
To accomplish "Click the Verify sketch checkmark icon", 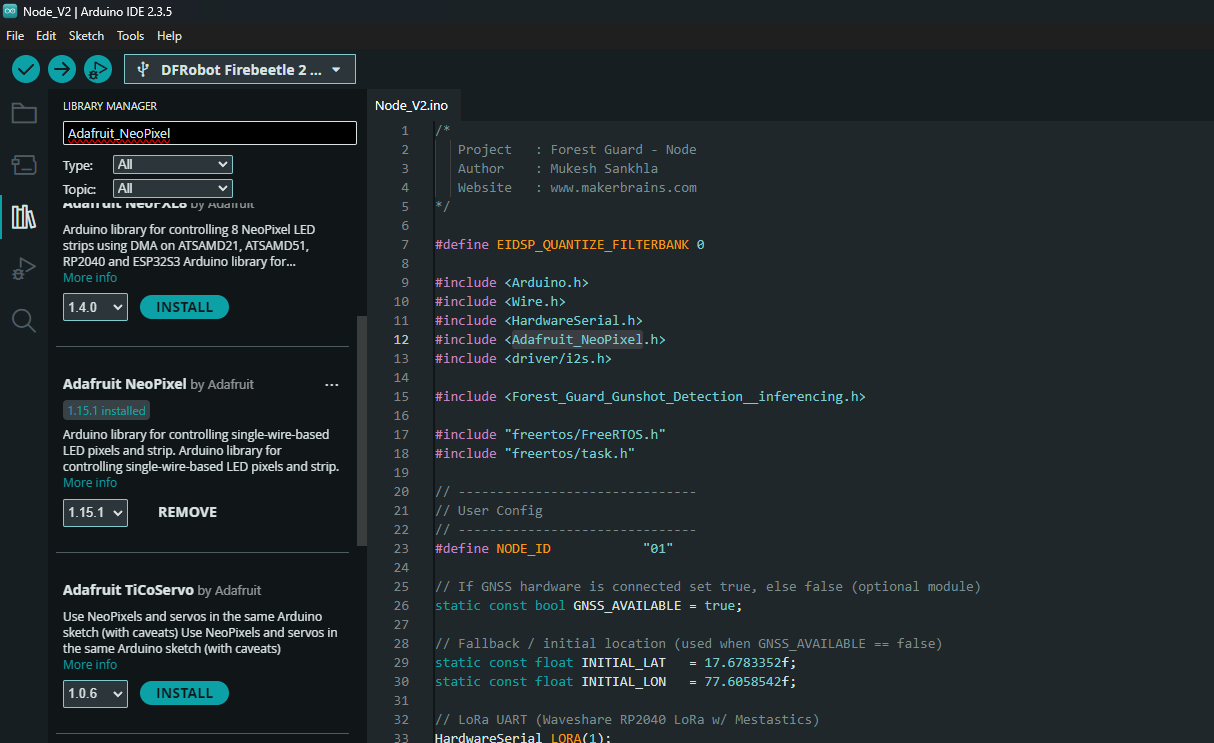I will [x=26, y=69].
